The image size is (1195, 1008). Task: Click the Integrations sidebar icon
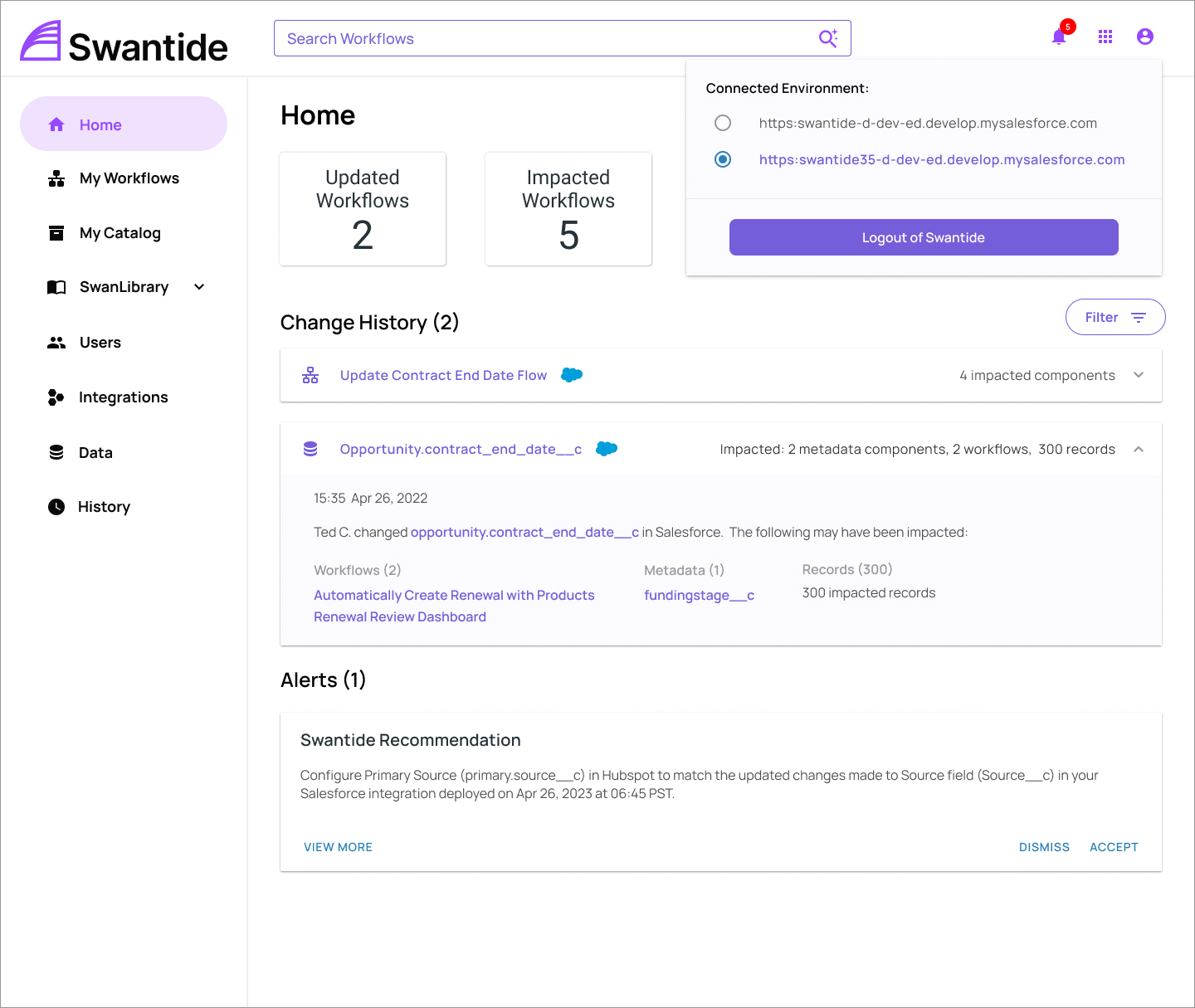click(56, 397)
